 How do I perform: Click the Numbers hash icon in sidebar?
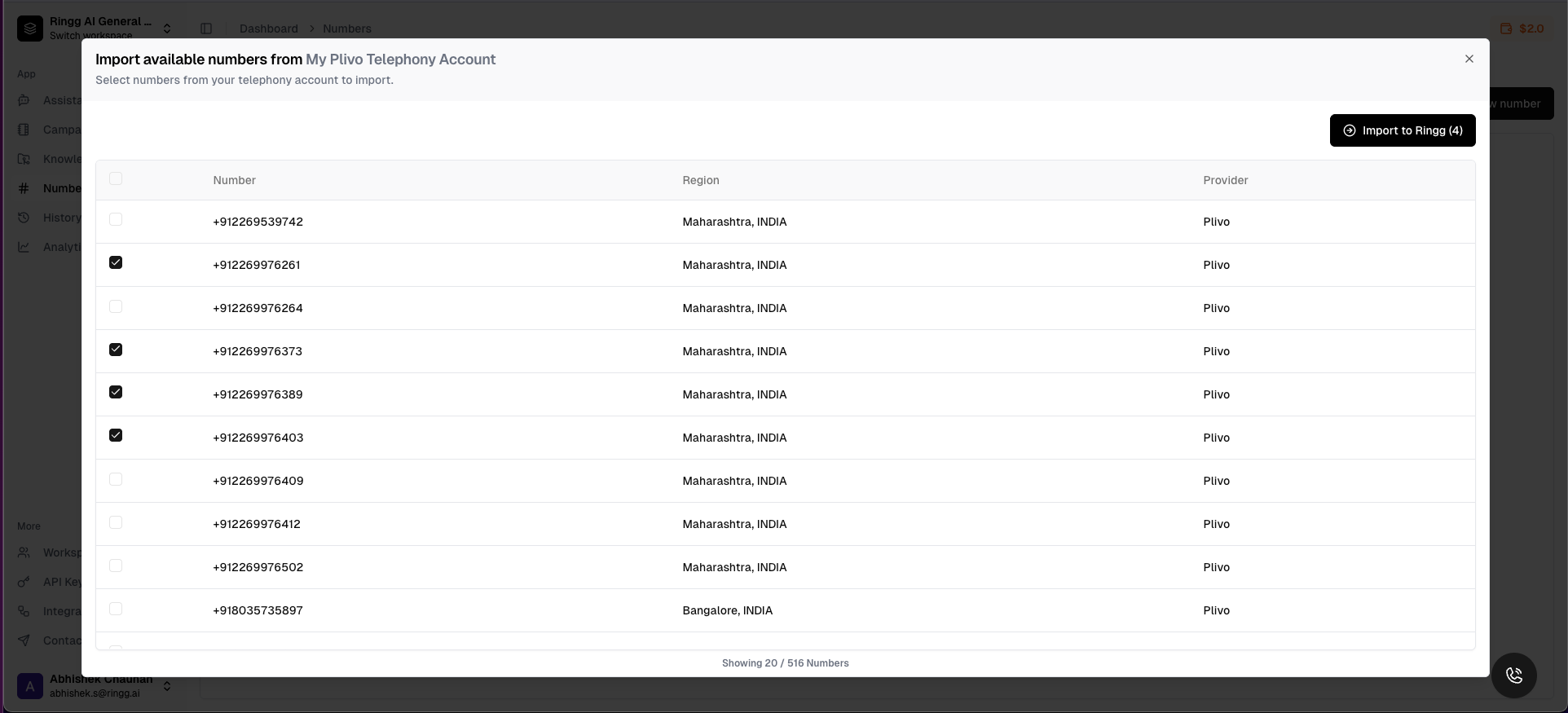point(24,188)
